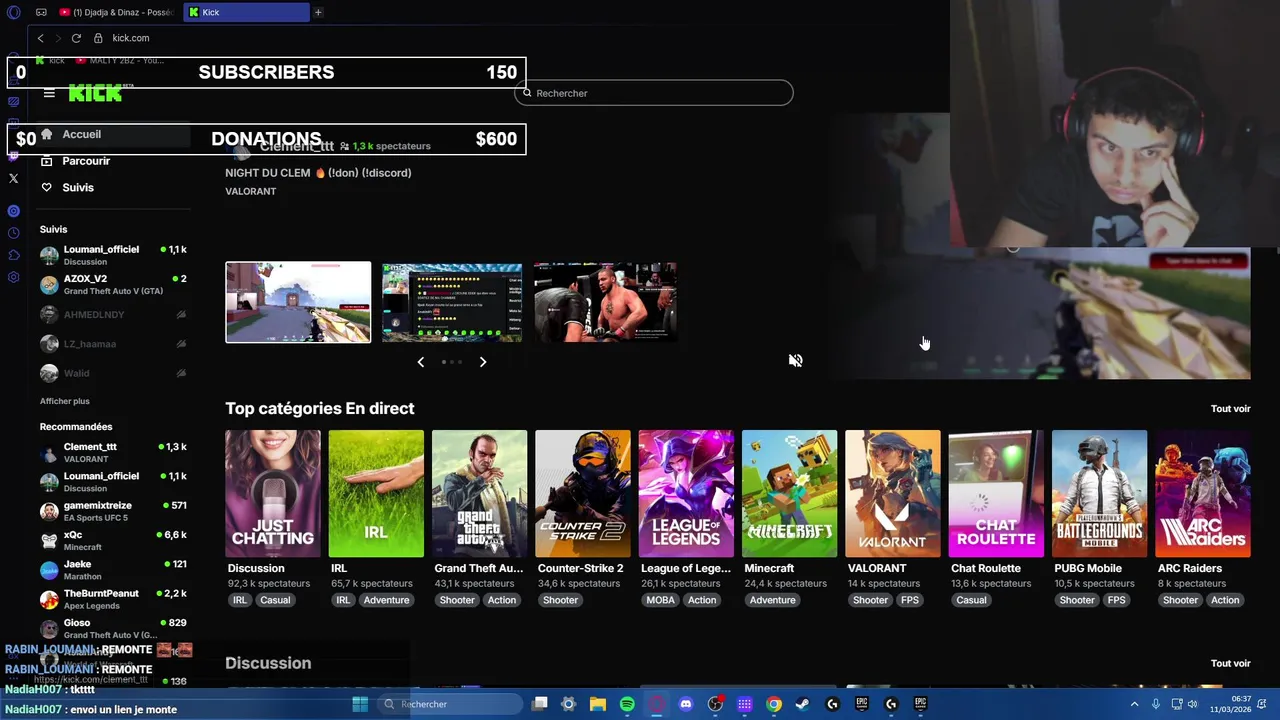The image size is (1280, 720).
Task: Open a new browser tab
Action: pyautogui.click(x=318, y=12)
